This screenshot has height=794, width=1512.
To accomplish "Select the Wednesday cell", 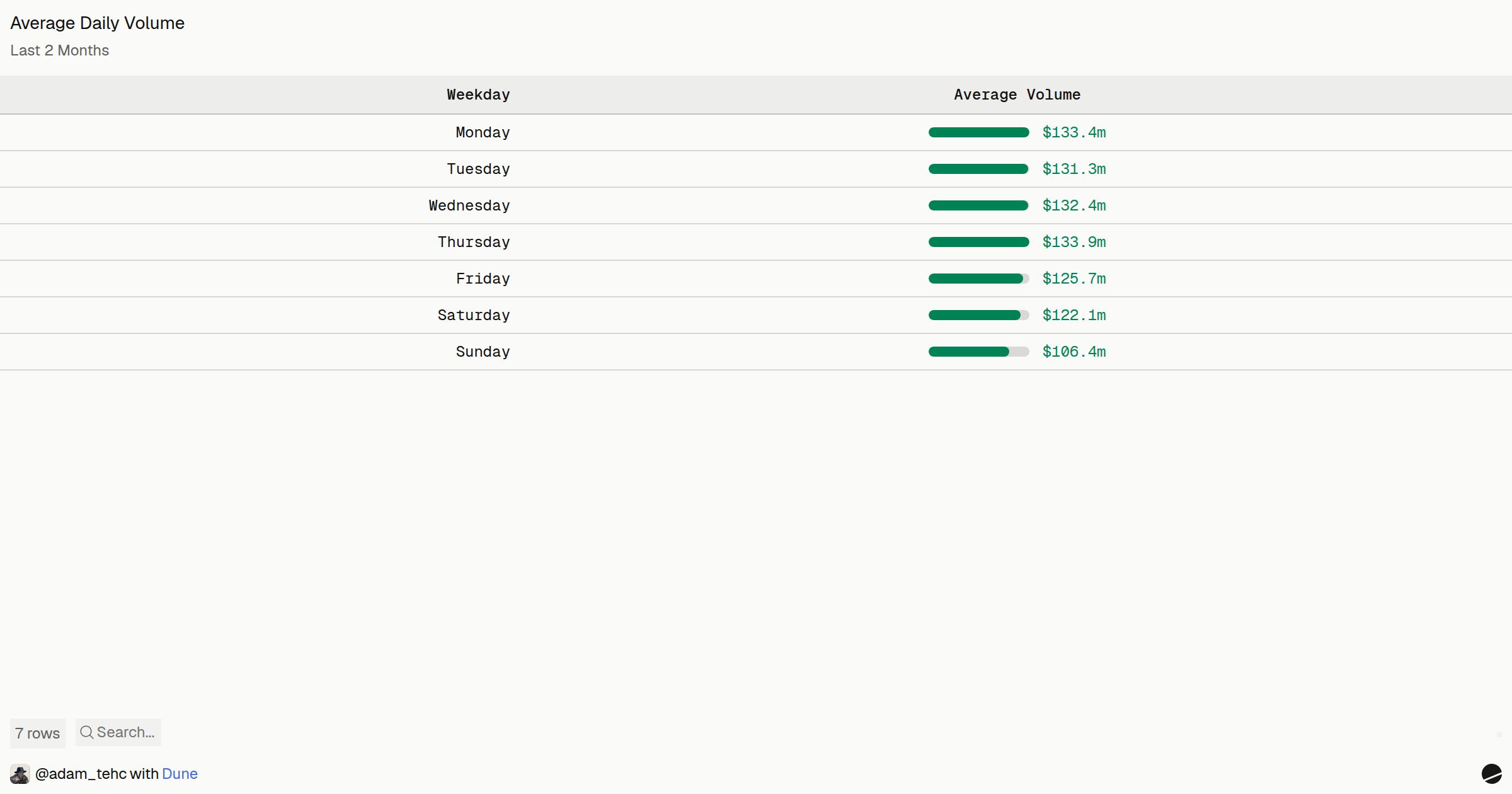I will [469, 205].
